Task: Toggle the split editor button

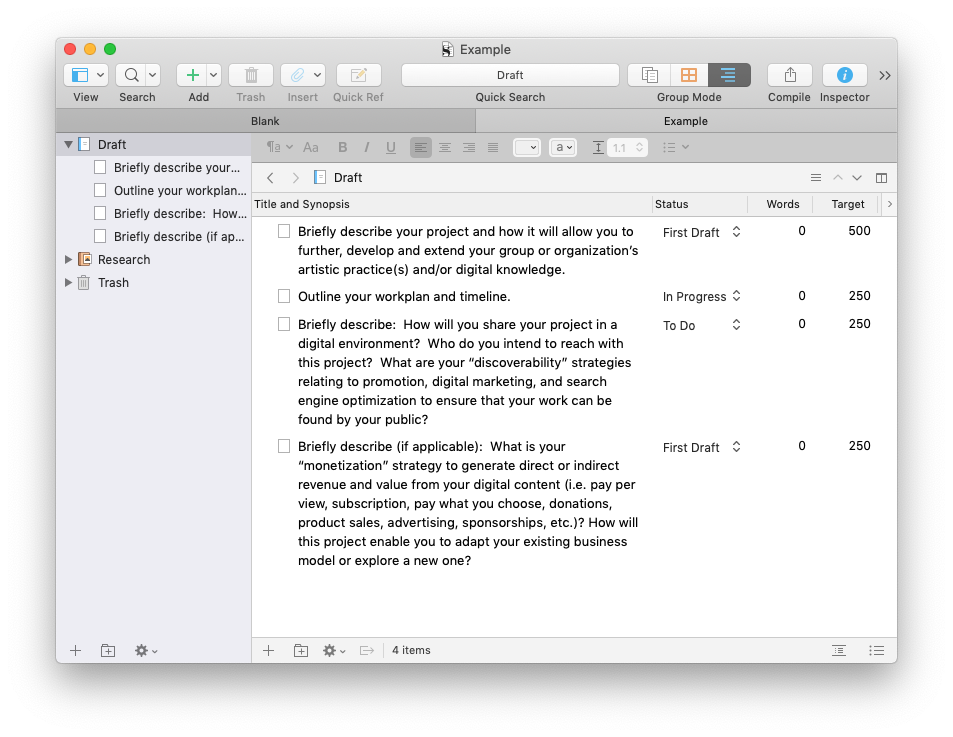Action: pos(881,177)
